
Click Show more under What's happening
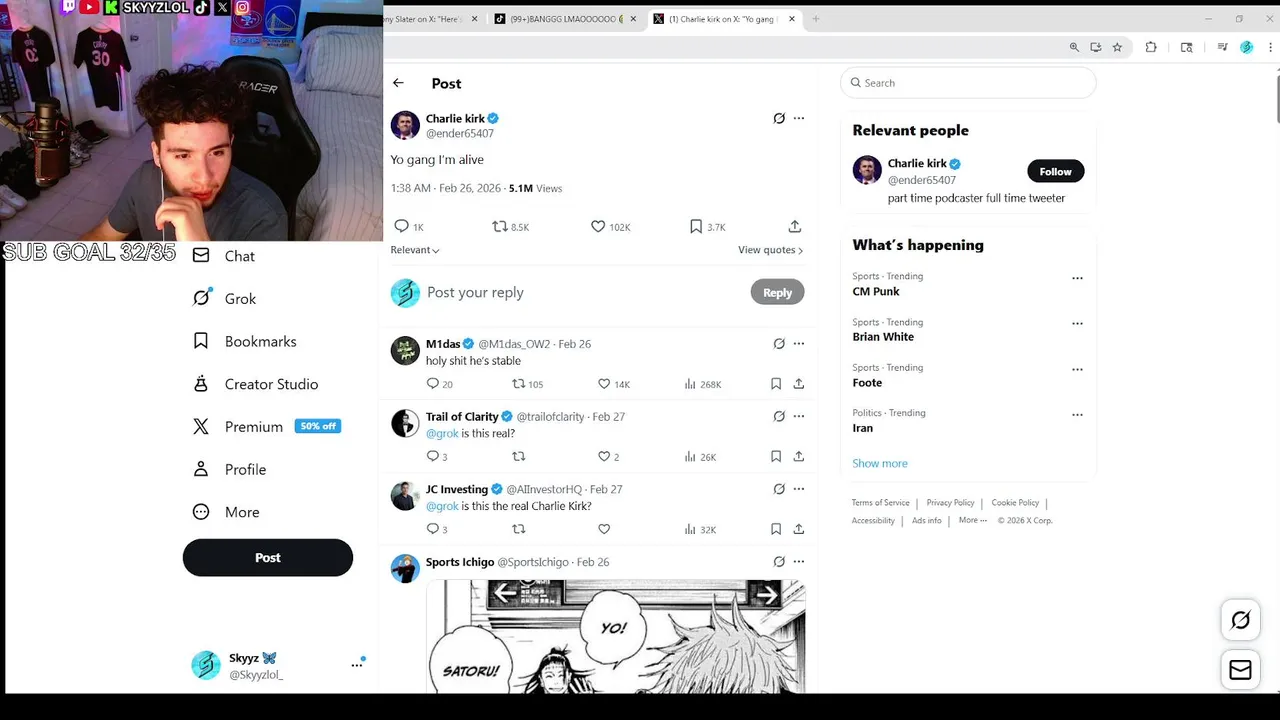[x=880, y=463]
